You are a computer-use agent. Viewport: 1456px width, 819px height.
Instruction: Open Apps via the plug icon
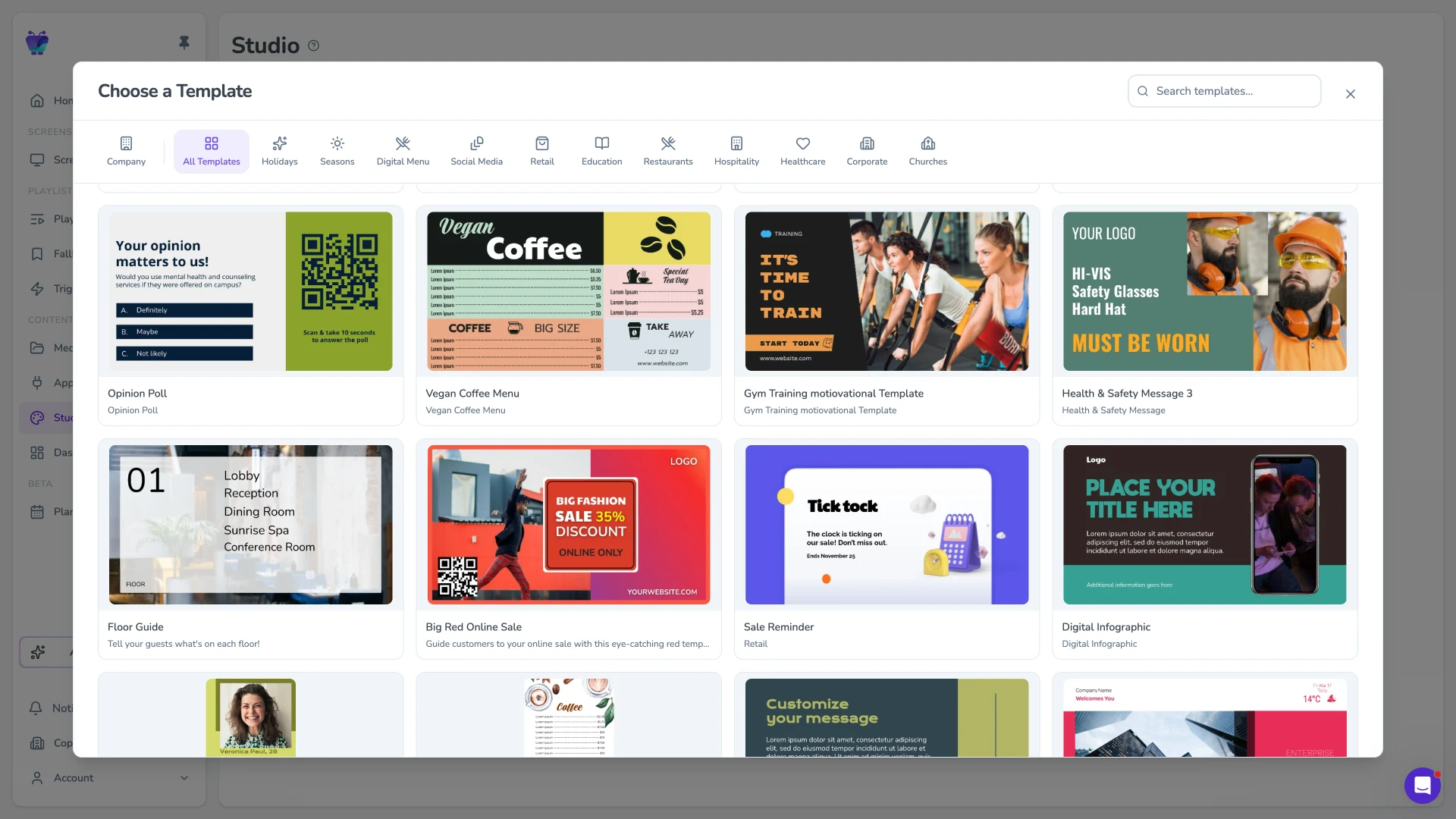click(x=37, y=383)
